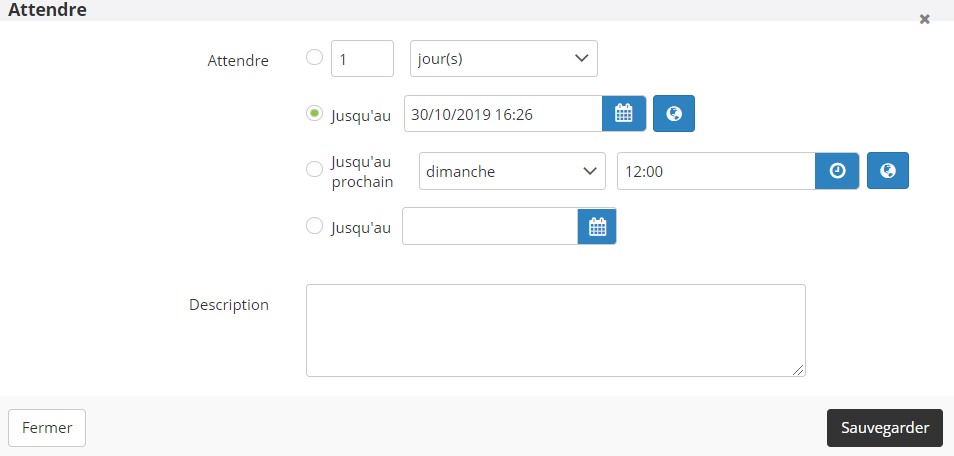Open calendar picker for the empty date field
The image size is (954, 456).
[597, 227]
